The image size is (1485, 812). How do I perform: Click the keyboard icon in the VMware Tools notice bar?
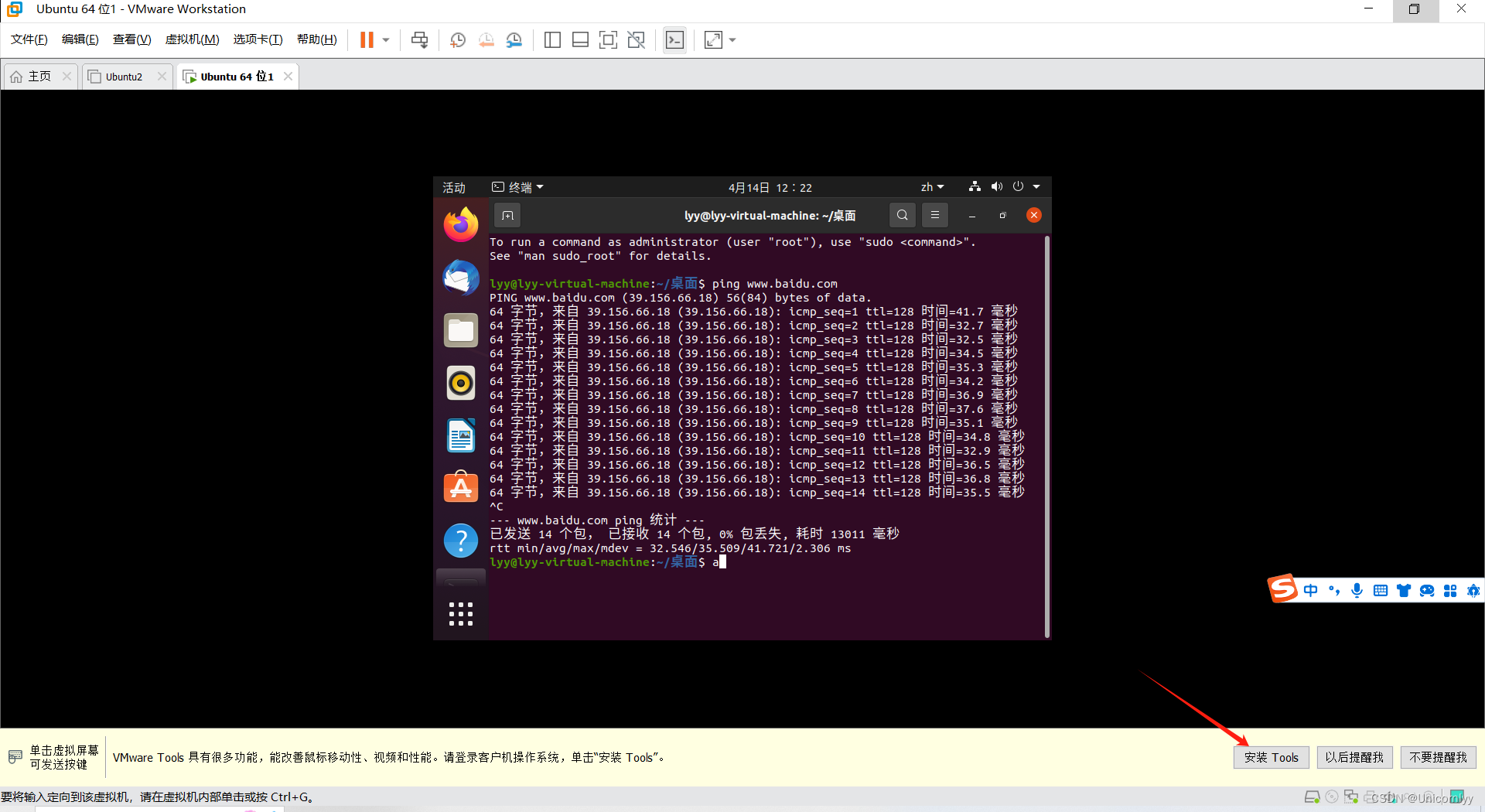pyautogui.click(x=15, y=756)
